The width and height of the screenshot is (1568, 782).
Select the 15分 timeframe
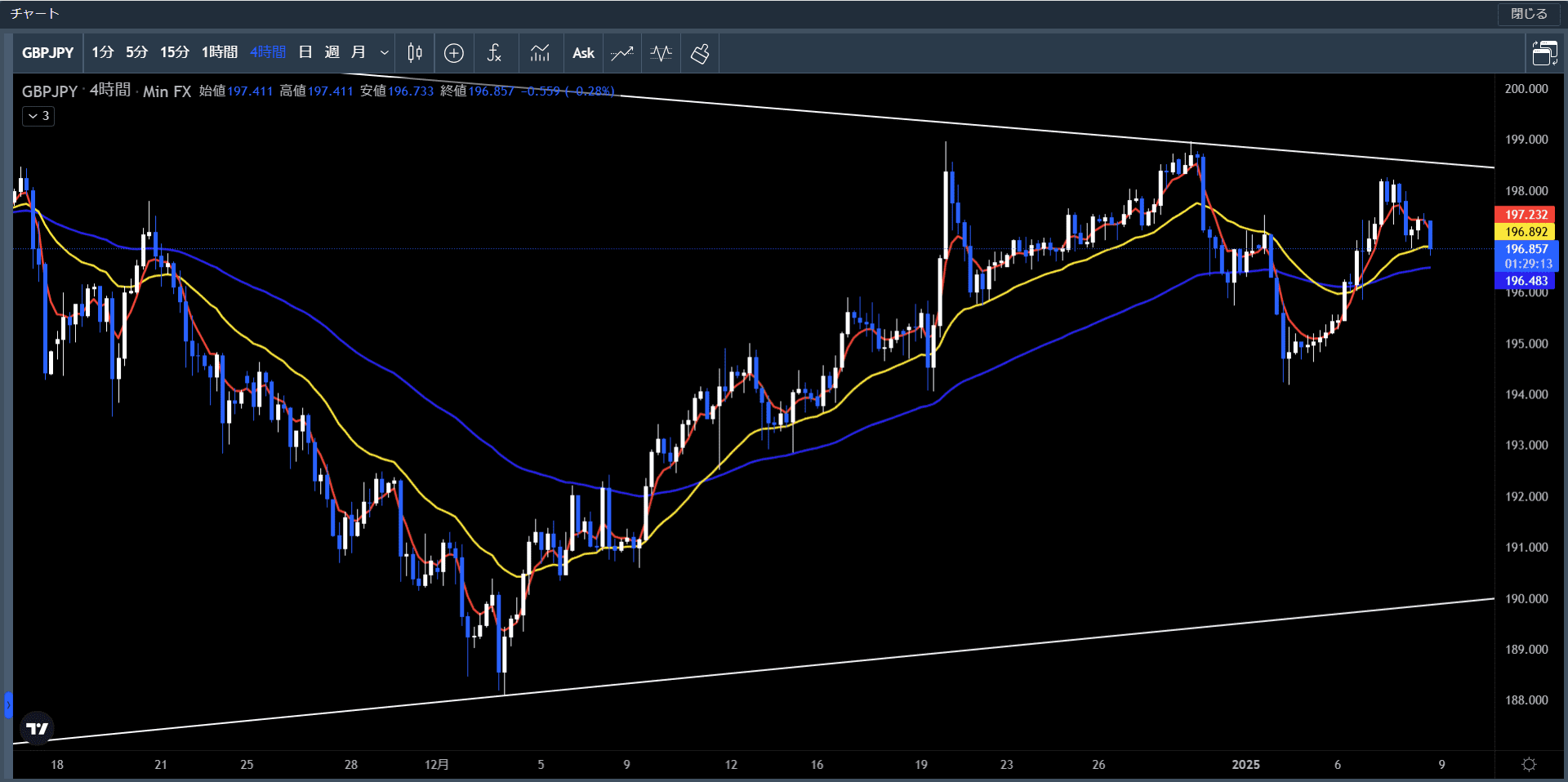coord(174,52)
